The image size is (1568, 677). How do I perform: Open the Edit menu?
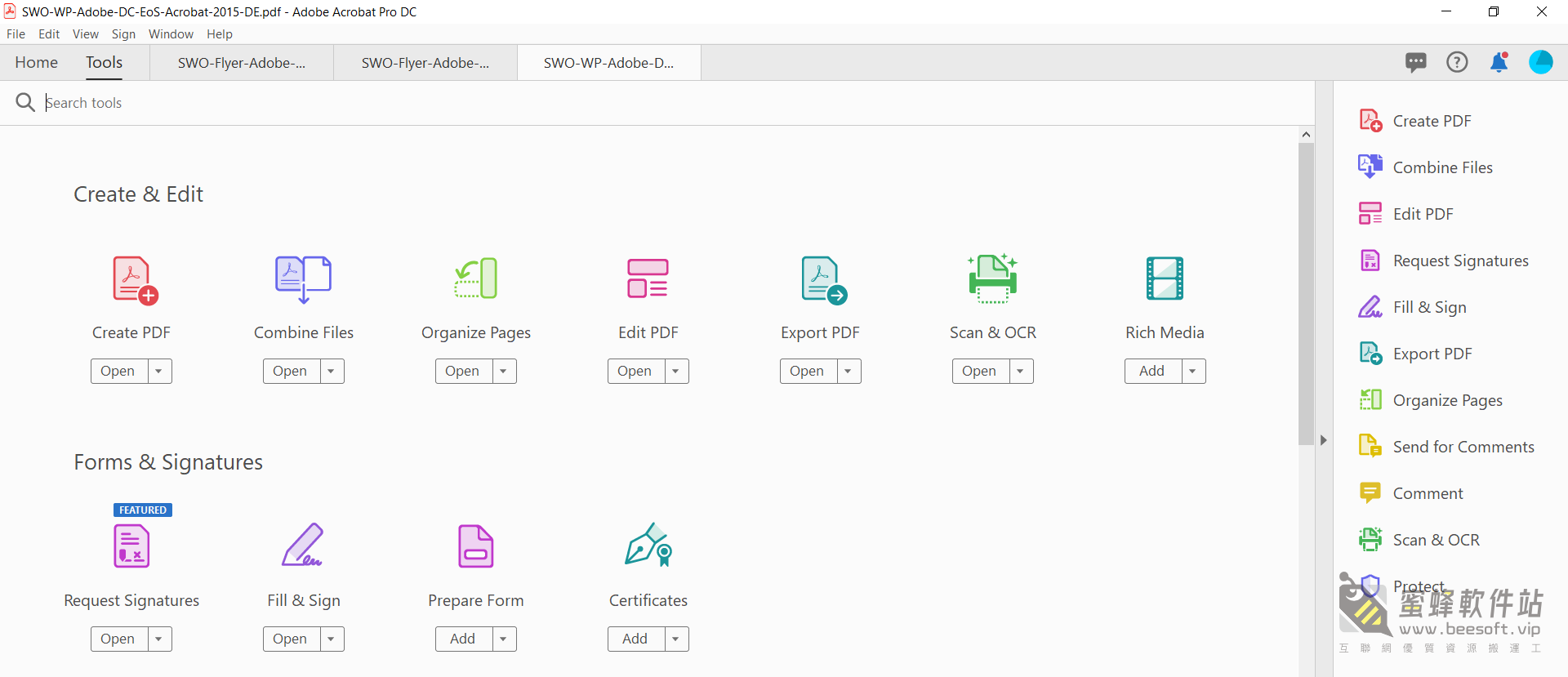49,34
